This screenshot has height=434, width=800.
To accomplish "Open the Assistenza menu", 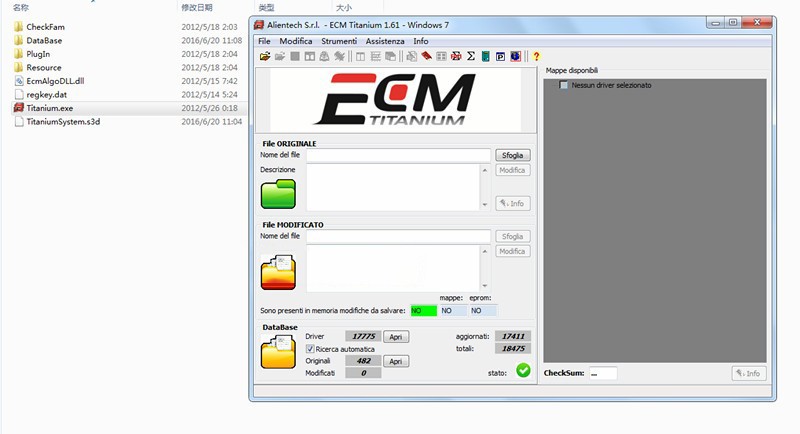I will tap(385, 41).
